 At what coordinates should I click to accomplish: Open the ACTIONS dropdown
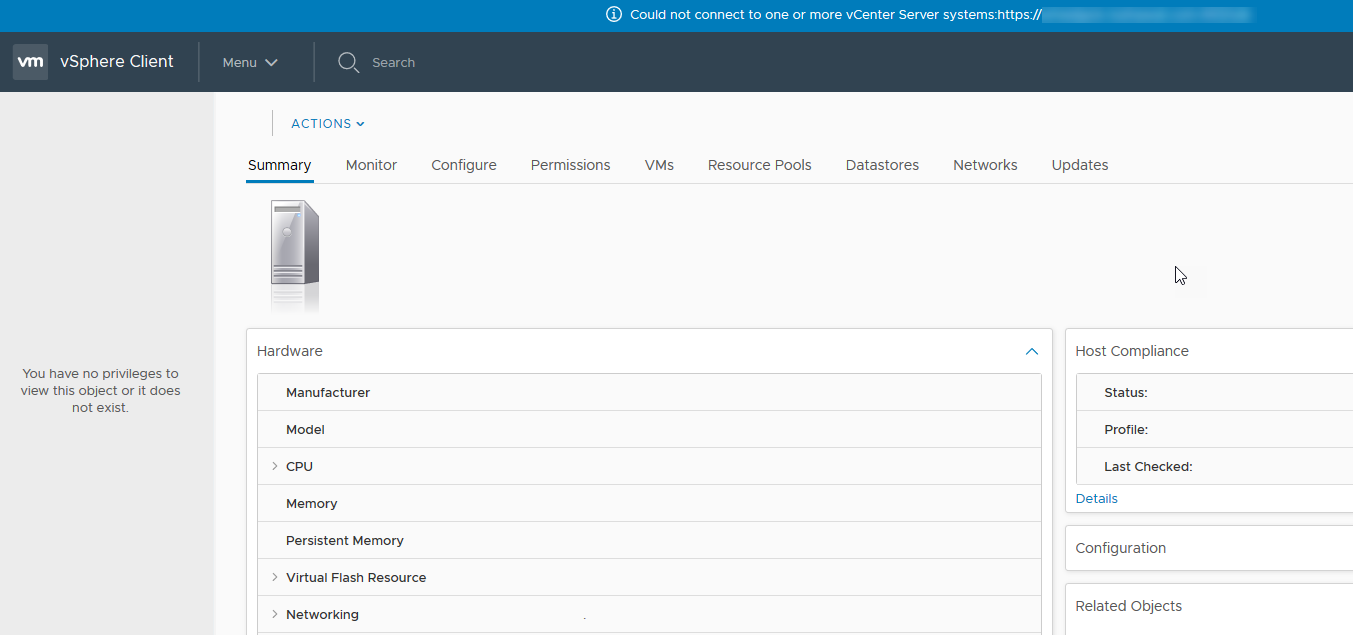(327, 123)
